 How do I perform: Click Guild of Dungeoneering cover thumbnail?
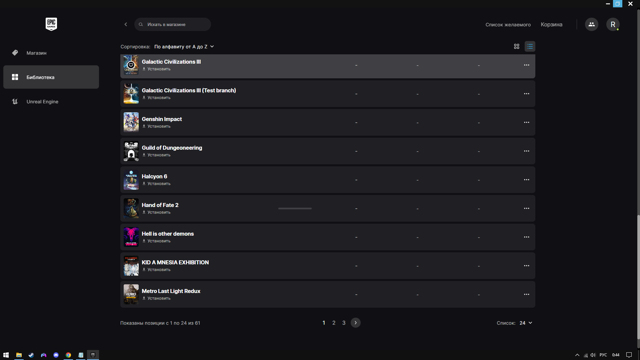[131, 151]
